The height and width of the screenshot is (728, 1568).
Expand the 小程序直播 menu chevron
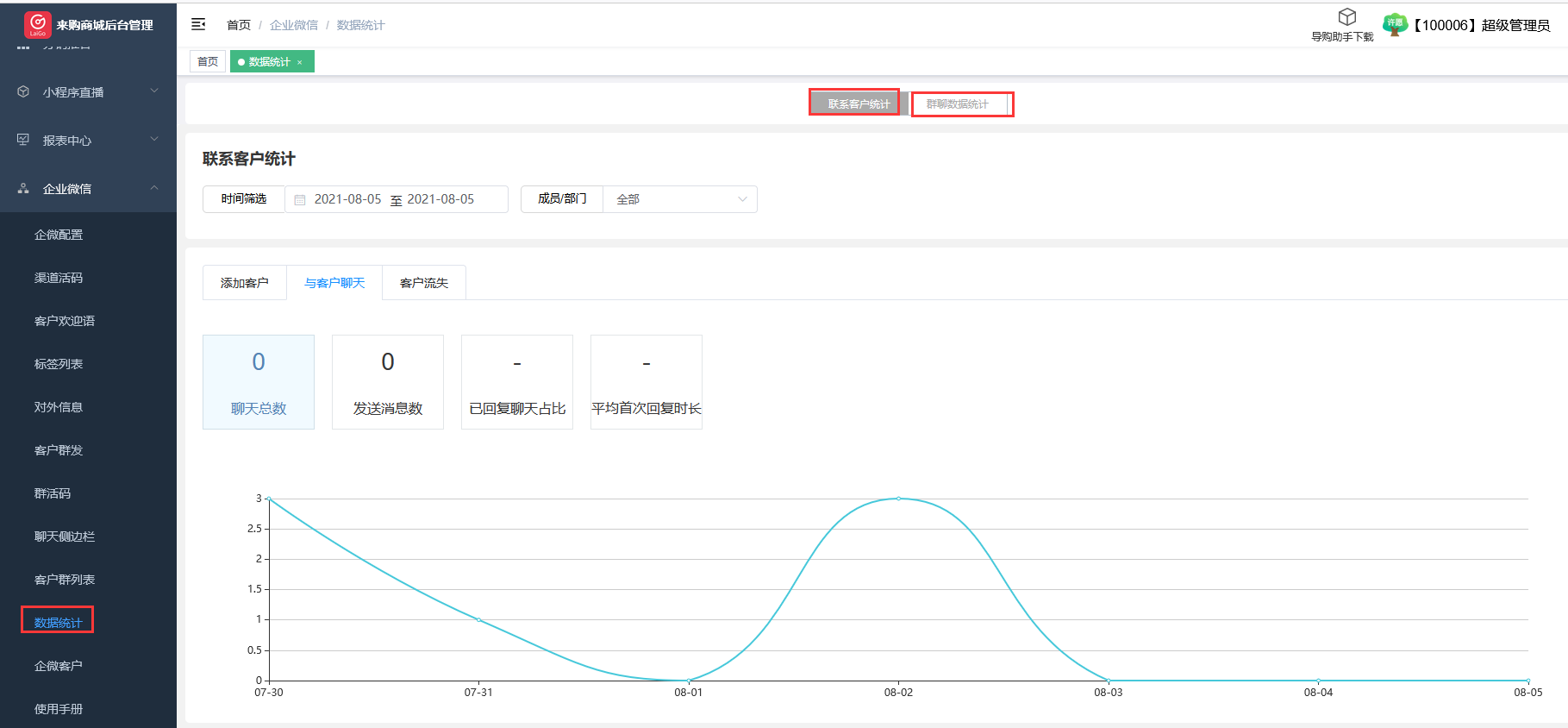pyautogui.click(x=154, y=91)
